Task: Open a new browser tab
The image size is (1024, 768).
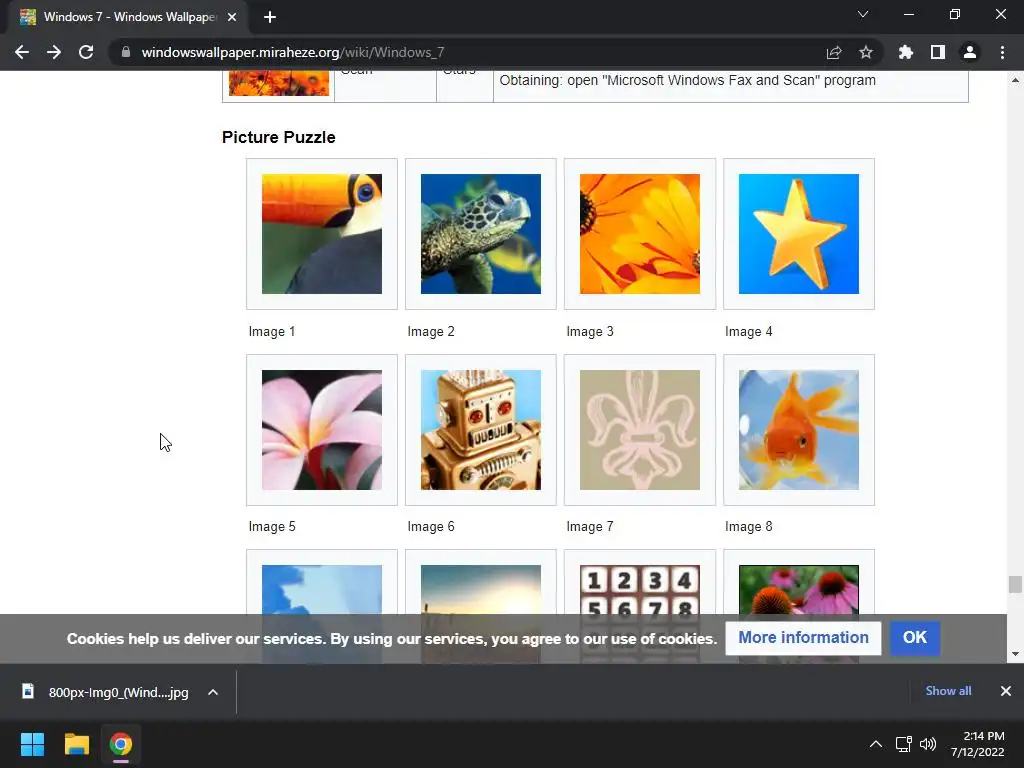Action: 270,17
